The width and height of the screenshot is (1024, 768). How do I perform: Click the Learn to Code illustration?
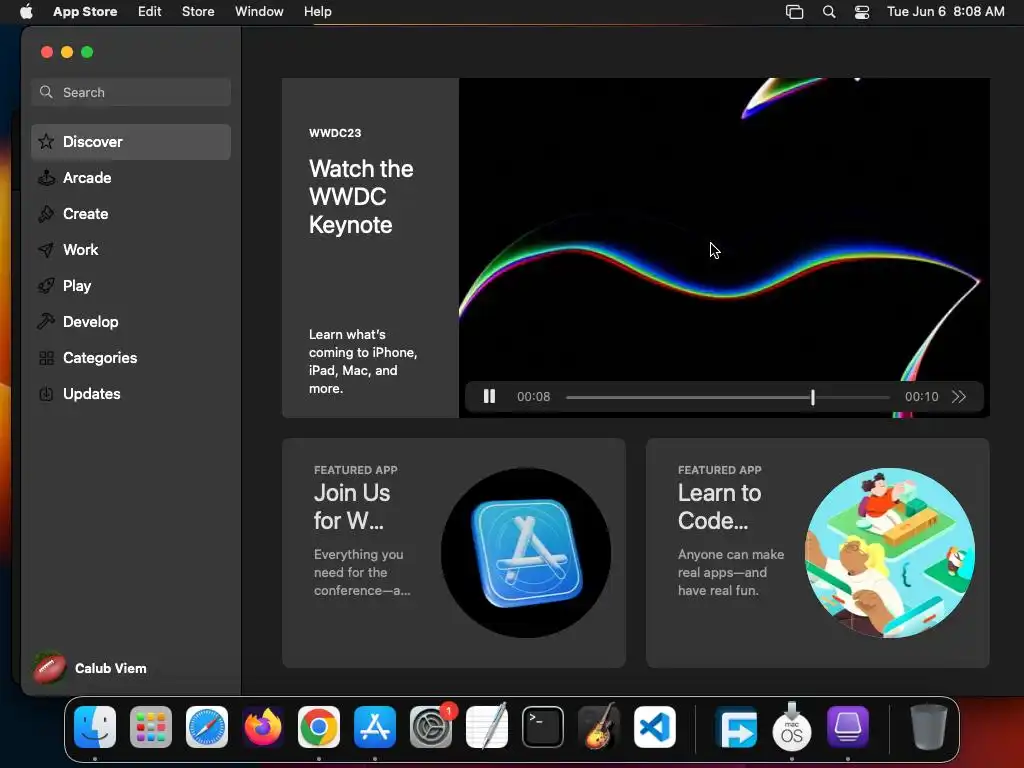[x=889, y=552]
